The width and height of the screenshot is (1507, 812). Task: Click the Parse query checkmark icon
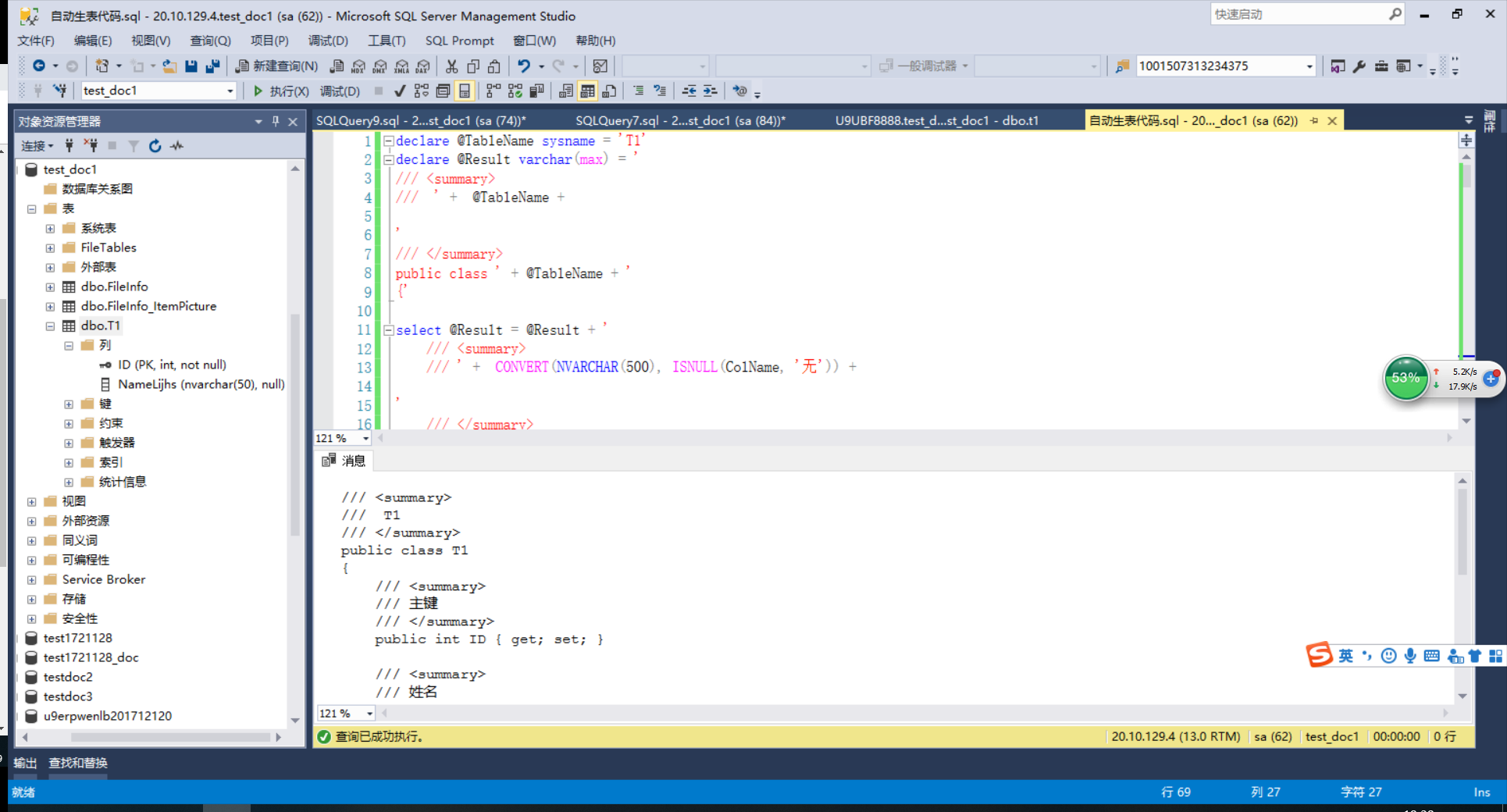[x=399, y=91]
